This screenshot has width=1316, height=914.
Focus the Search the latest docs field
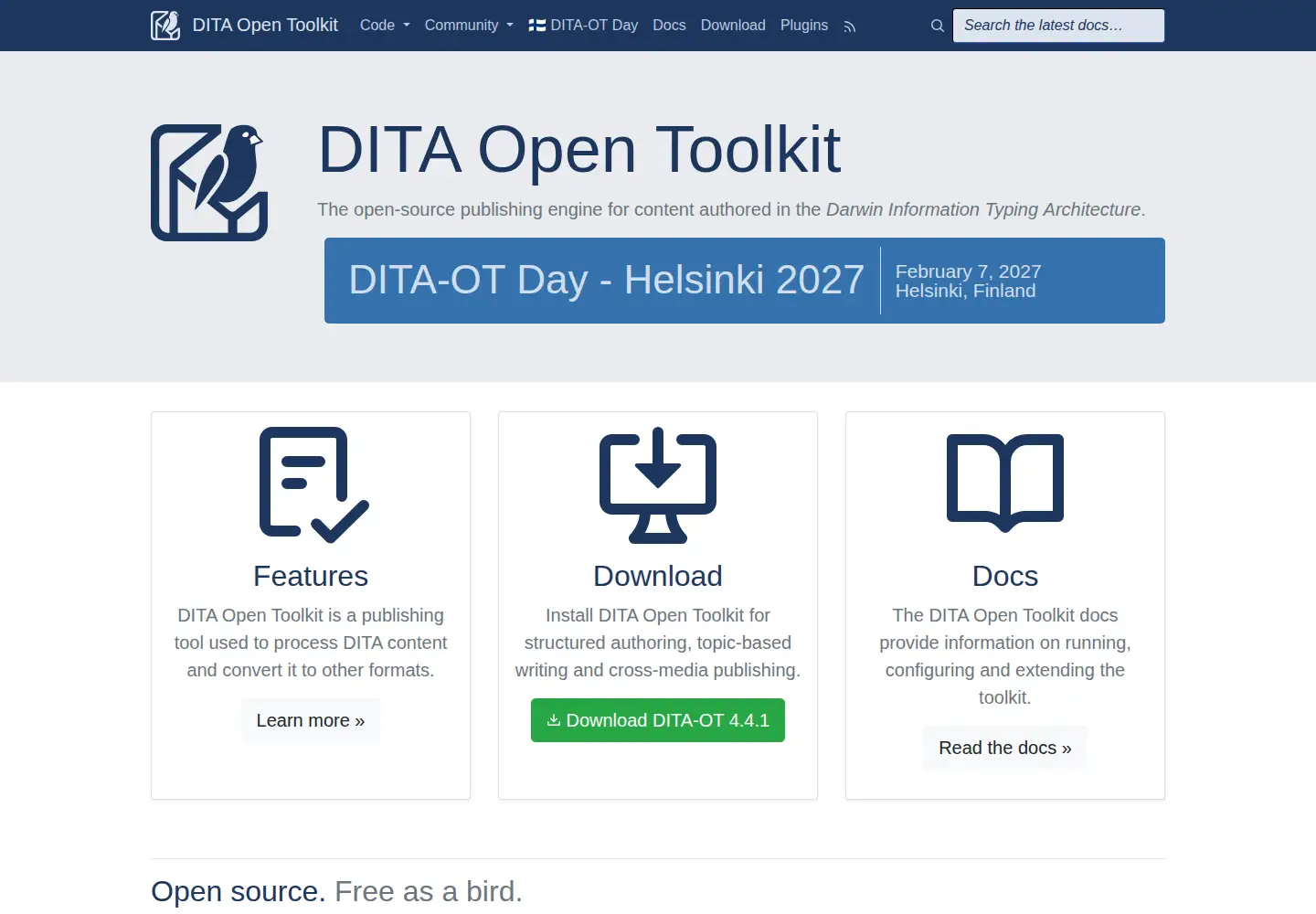1058,26
